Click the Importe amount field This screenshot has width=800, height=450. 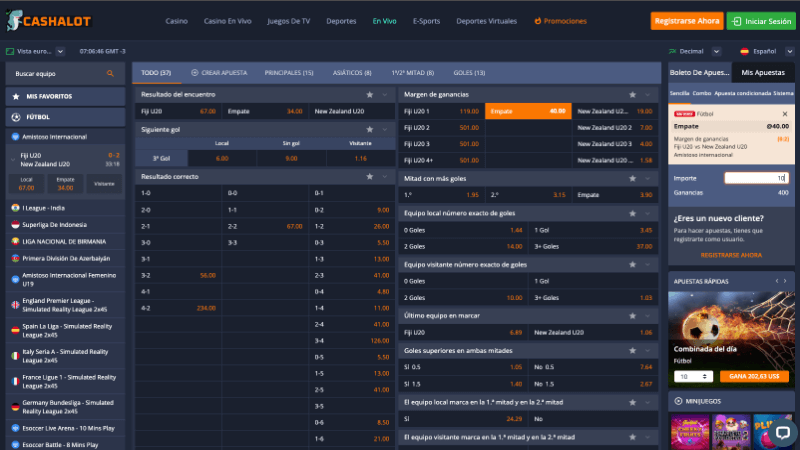coord(756,178)
